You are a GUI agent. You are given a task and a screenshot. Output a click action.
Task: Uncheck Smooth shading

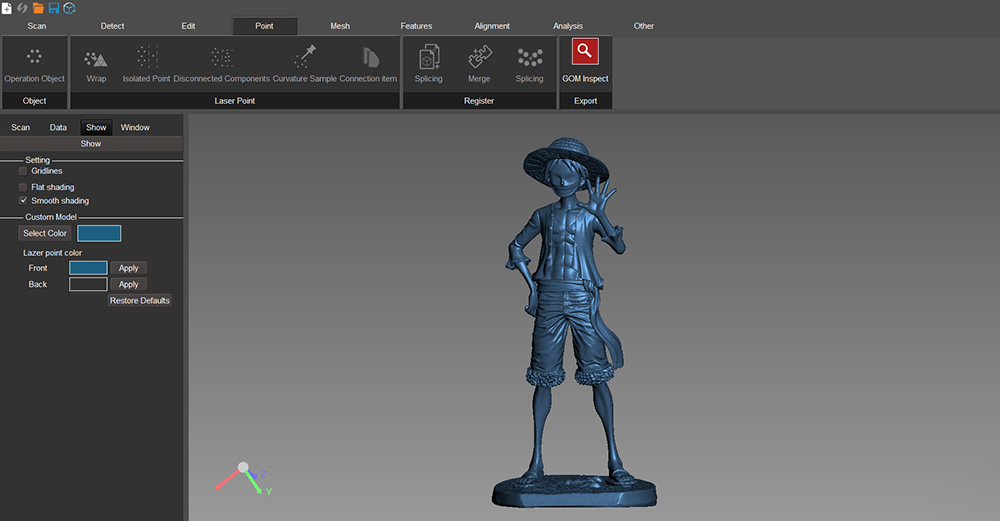point(23,200)
